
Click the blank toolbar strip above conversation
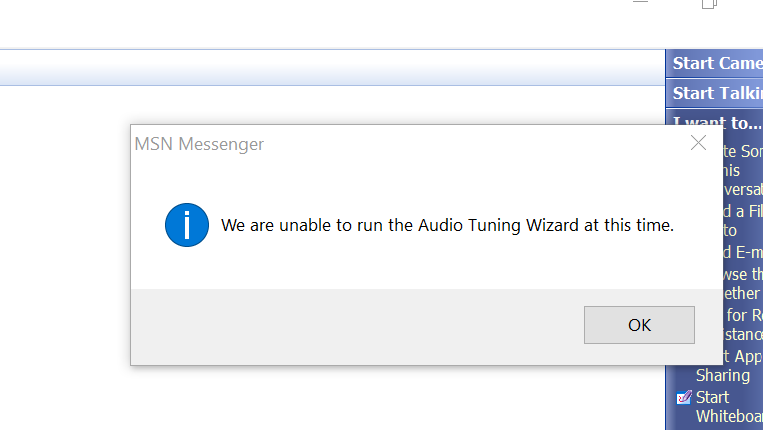330,68
